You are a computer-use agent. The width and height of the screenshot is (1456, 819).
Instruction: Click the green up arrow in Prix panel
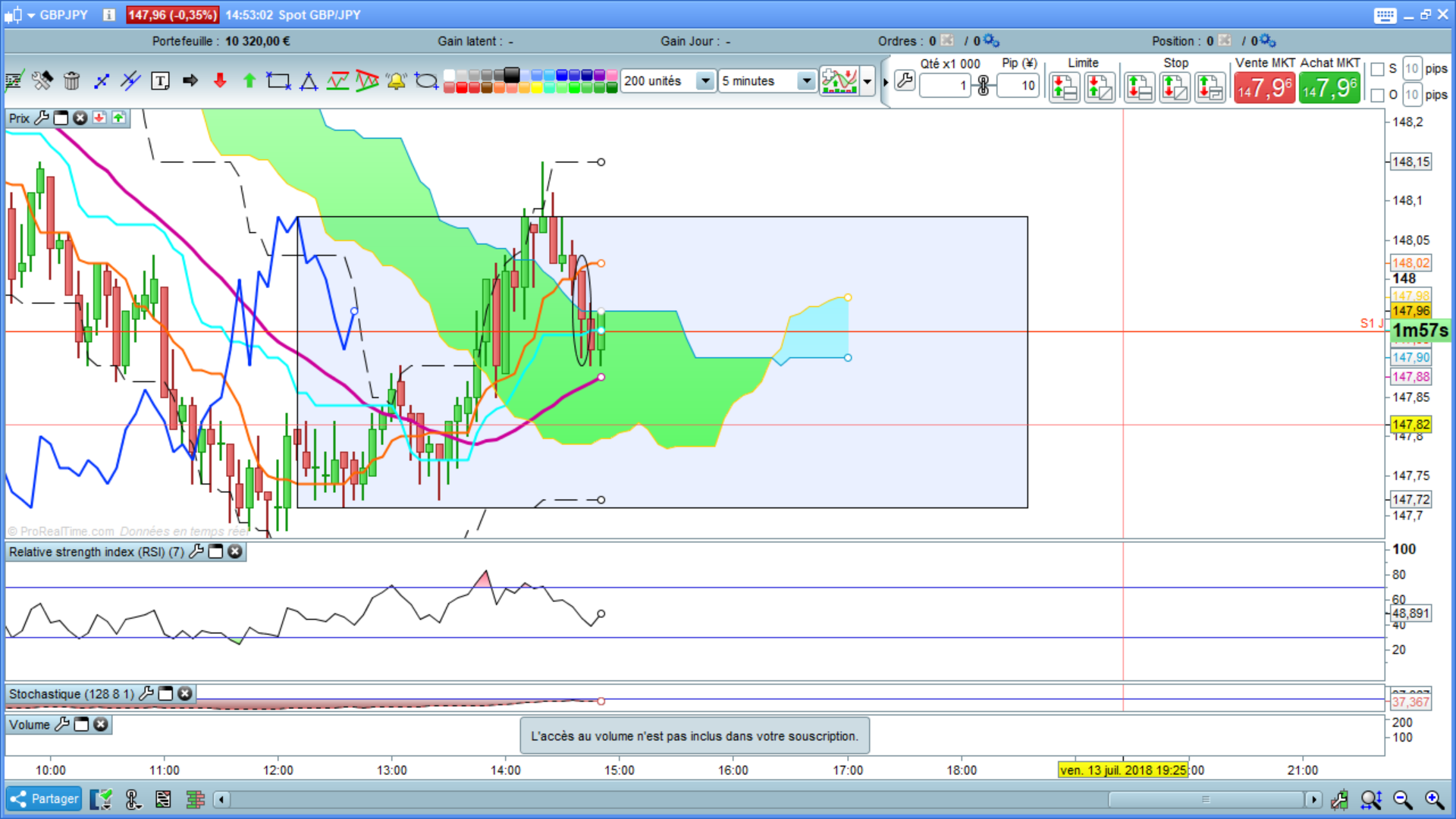click(x=119, y=118)
